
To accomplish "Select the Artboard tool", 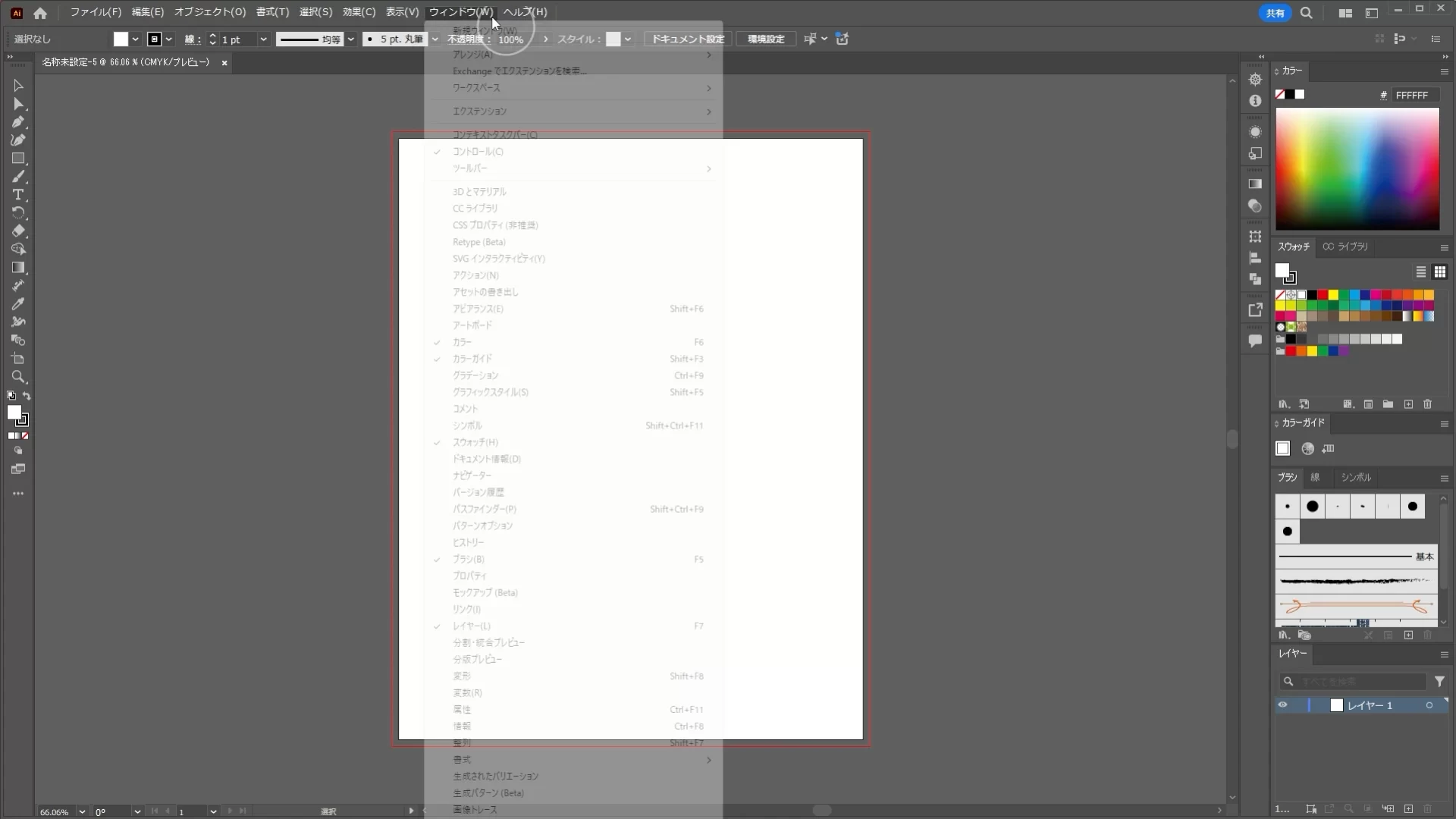I will [x=18, y=359].
